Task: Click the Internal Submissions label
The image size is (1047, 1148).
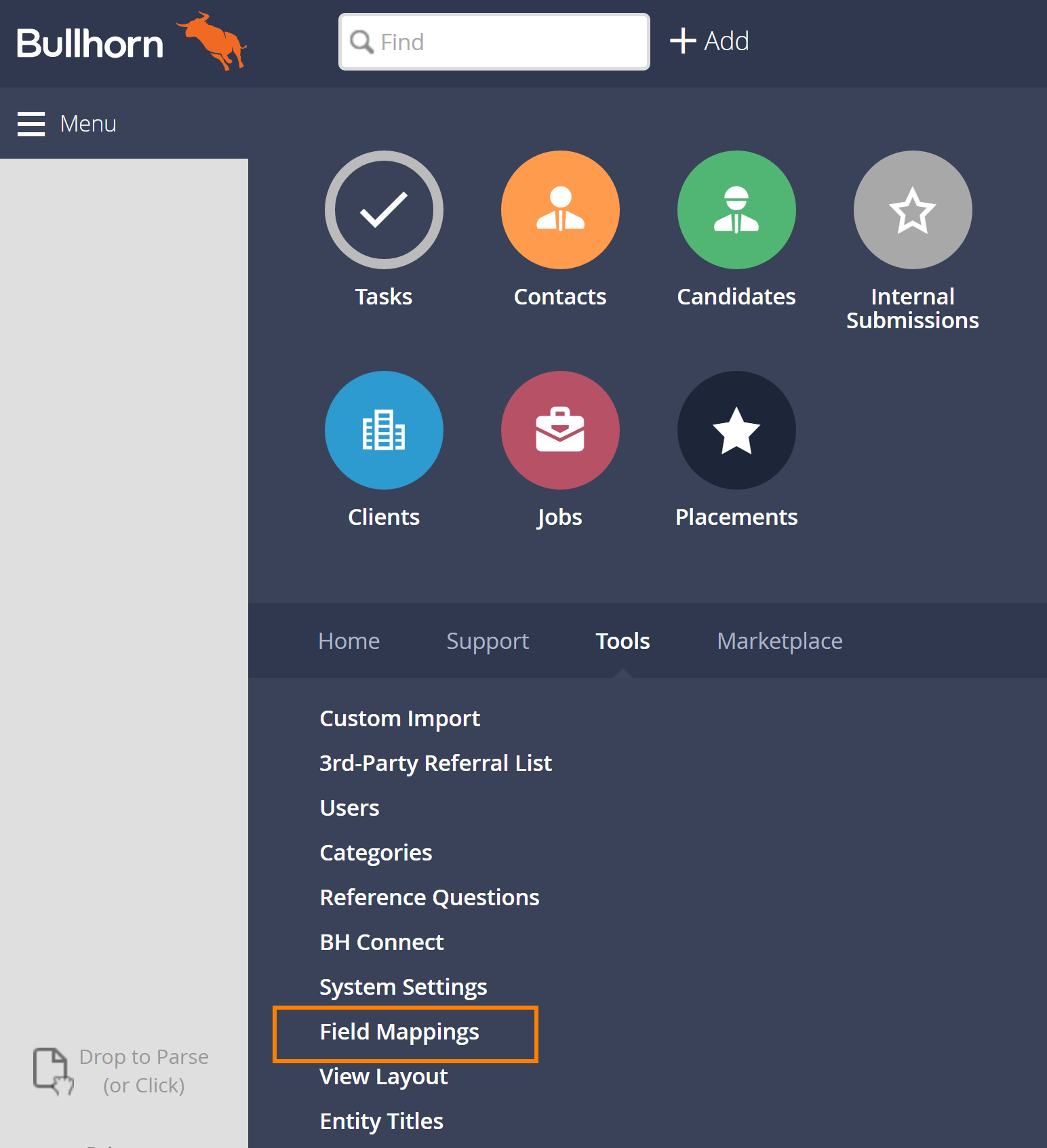Action: [x=913, y=309]
